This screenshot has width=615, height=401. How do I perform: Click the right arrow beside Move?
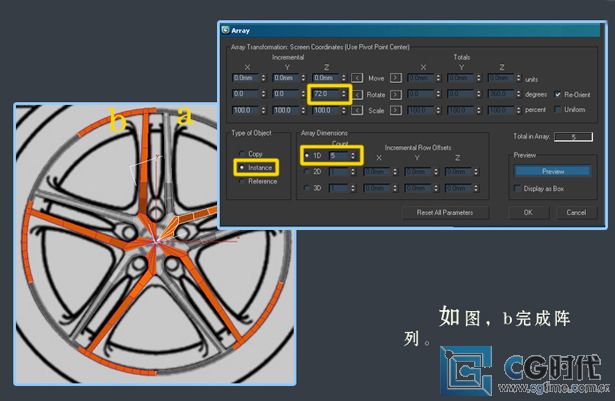(395, 77)
